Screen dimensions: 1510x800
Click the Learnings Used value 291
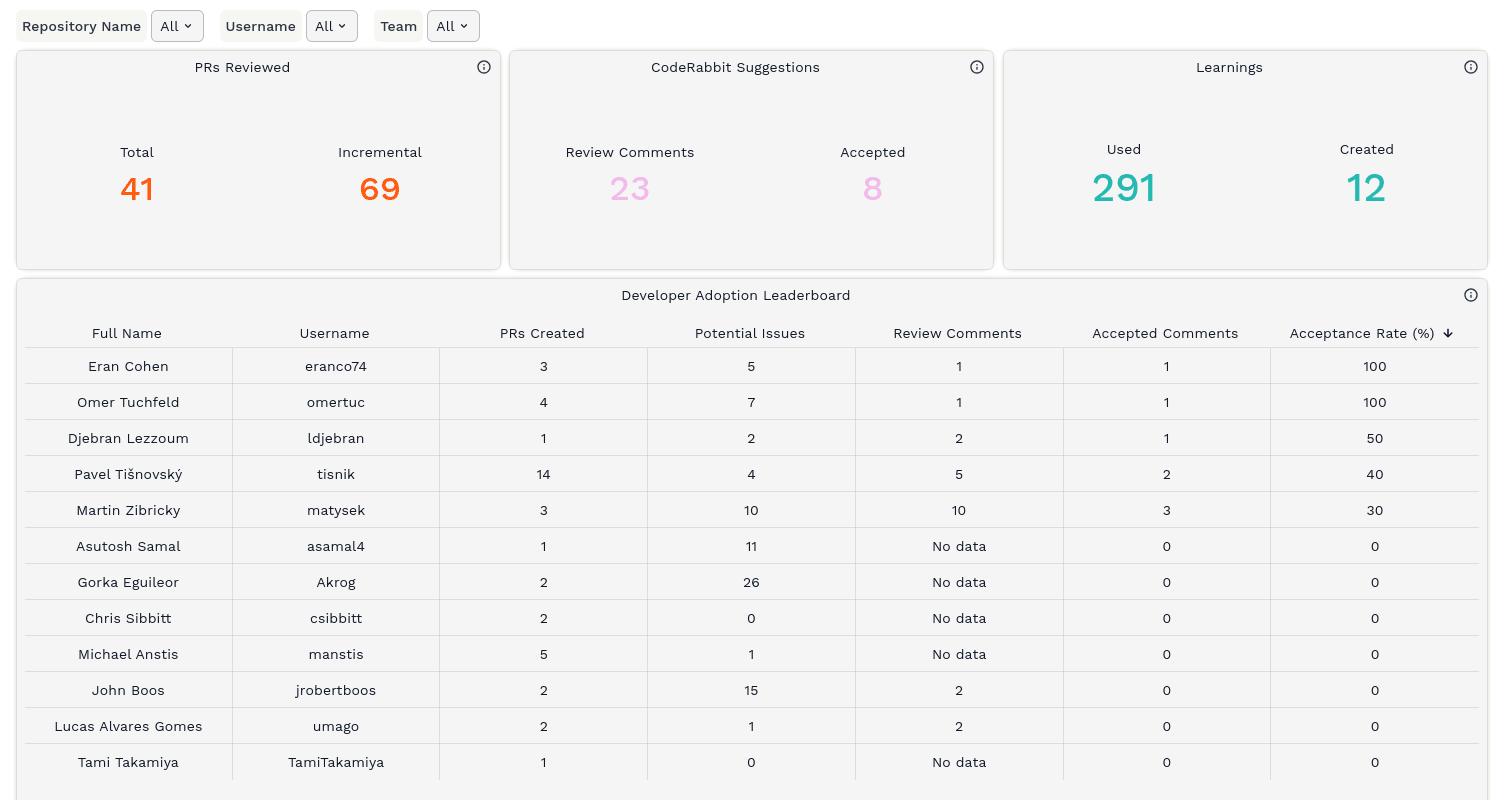(x=1124, y=188)
